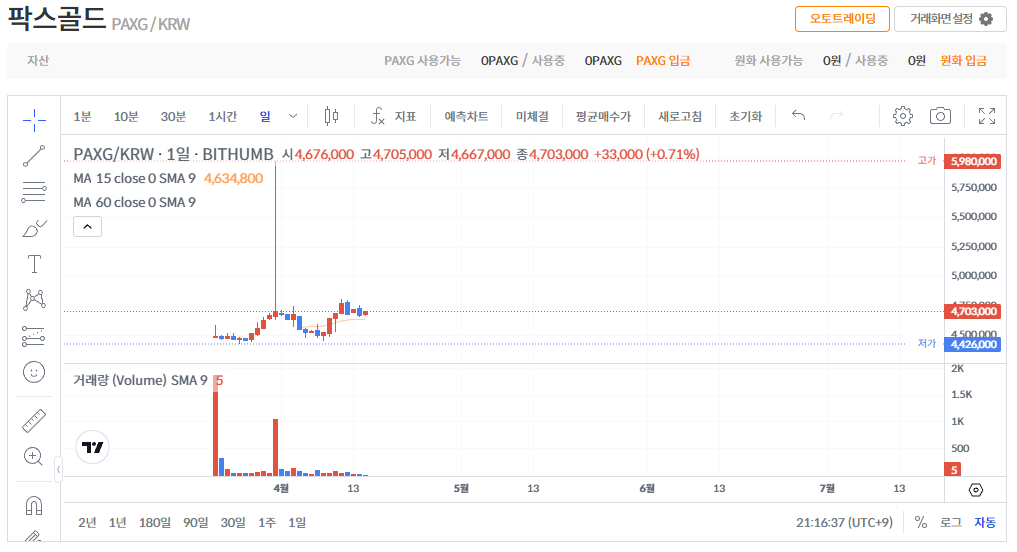Click the 5,980,000 high price label
Viewport: 1017px width, 552px height.
pyautogui.click(x=973, y=162)
